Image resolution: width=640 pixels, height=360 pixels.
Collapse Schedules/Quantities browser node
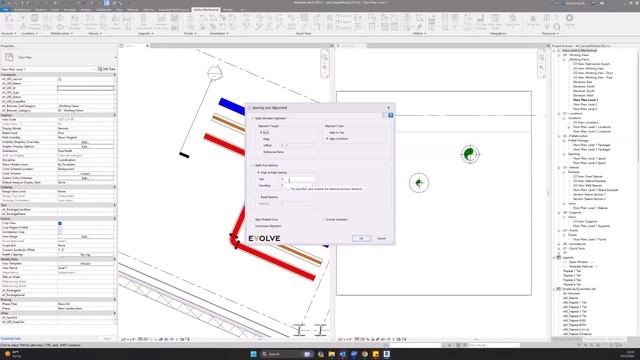point(554,289)
